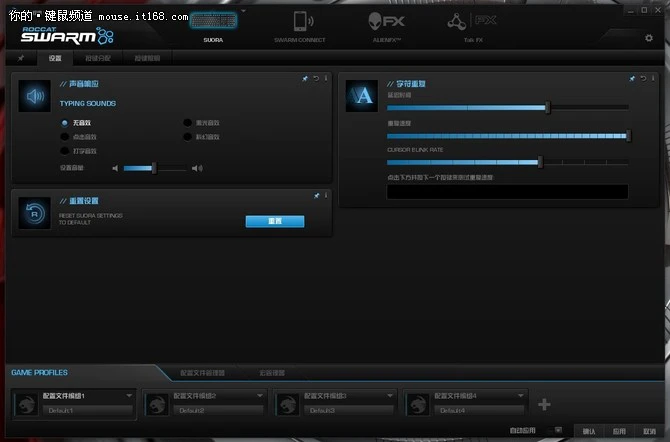Select the top-right typing sound radio option

pos(187,122)
